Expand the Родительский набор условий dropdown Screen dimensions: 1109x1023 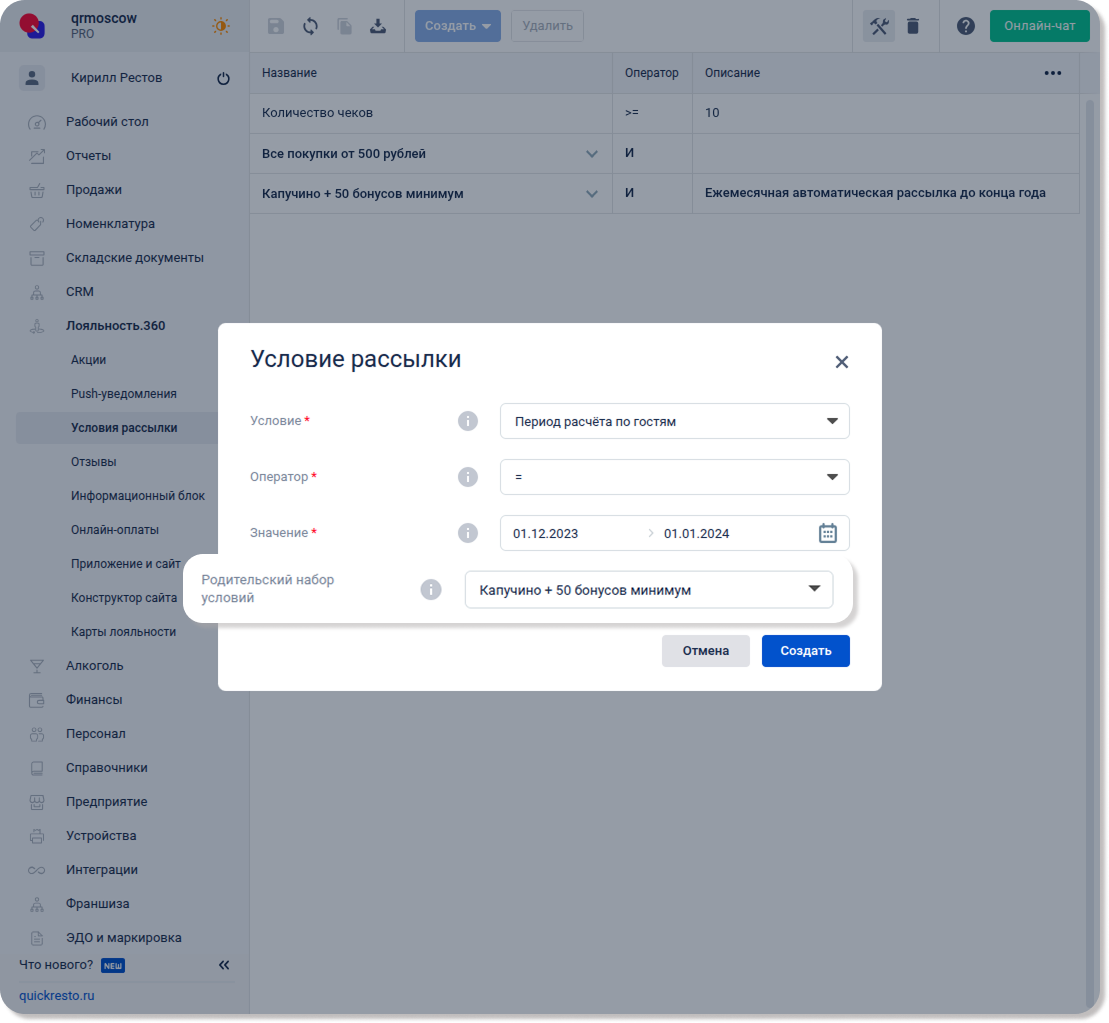point(648,590)
